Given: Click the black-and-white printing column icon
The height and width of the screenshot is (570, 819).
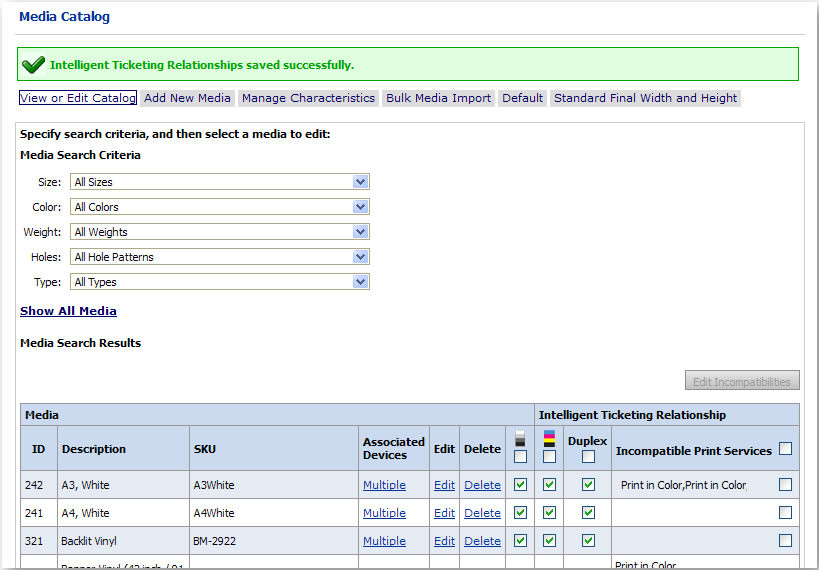Looking at the screenshot, I should (520, 439).
